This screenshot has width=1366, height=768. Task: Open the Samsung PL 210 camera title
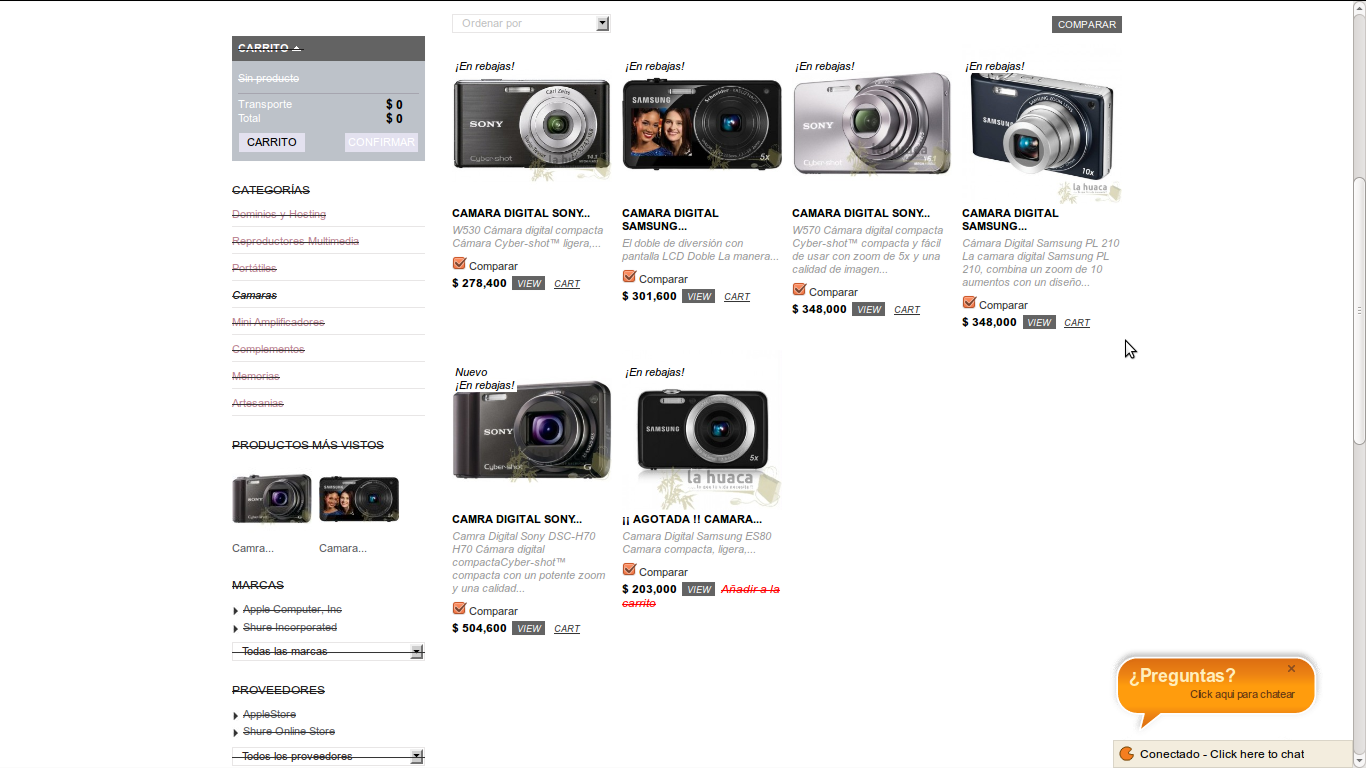coord(1010,220)
